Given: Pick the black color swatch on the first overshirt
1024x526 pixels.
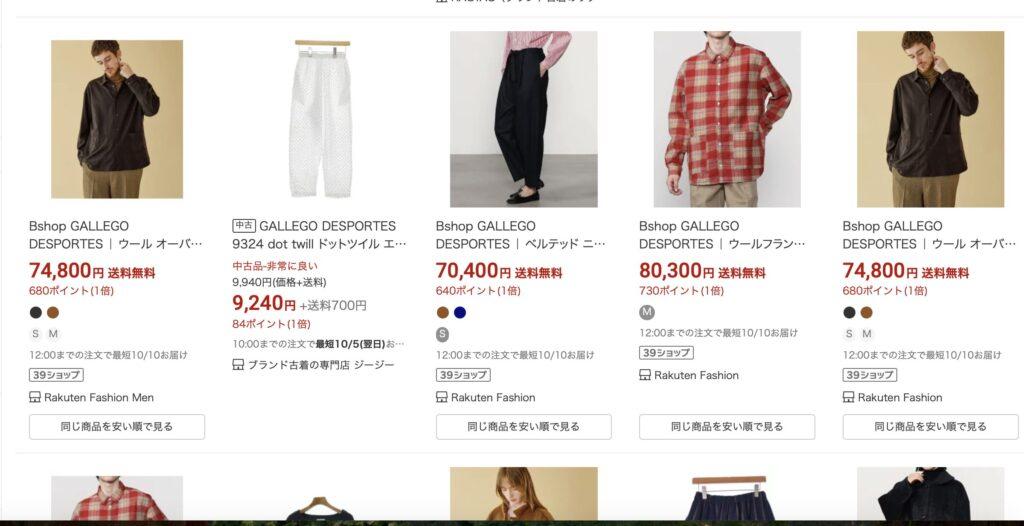Looking at the screenshot, I should click(36, 312).
